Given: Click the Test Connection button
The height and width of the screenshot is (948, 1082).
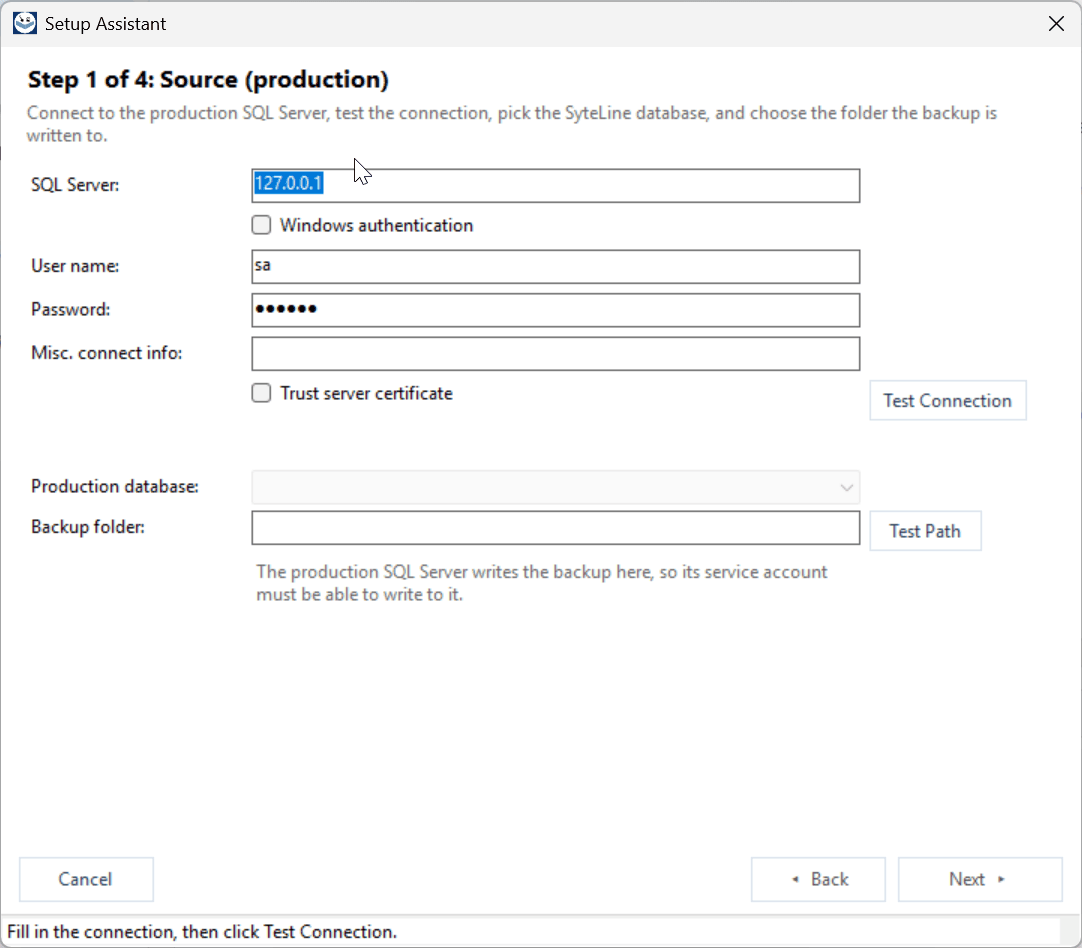Looking at the screenshot, I should pyautogui.click(x=947, y=400).
